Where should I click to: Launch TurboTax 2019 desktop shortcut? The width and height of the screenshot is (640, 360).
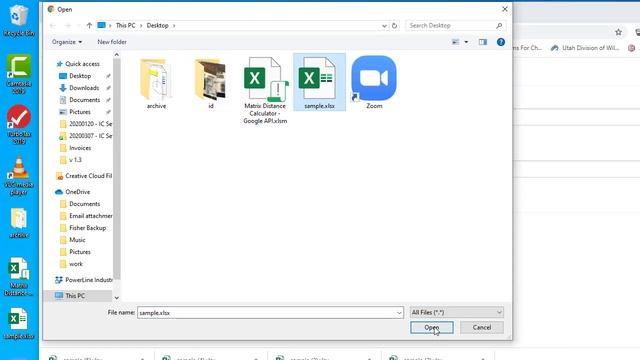point(18,124)
